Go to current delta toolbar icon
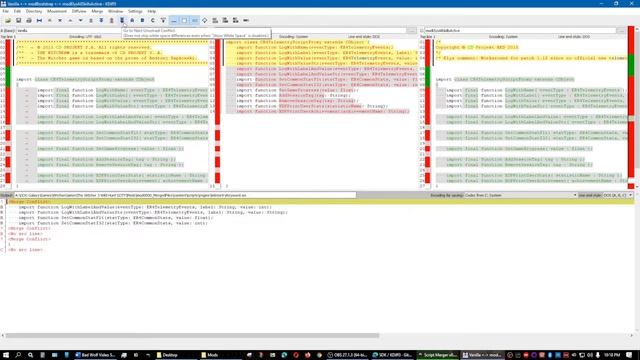 point(39,20)
